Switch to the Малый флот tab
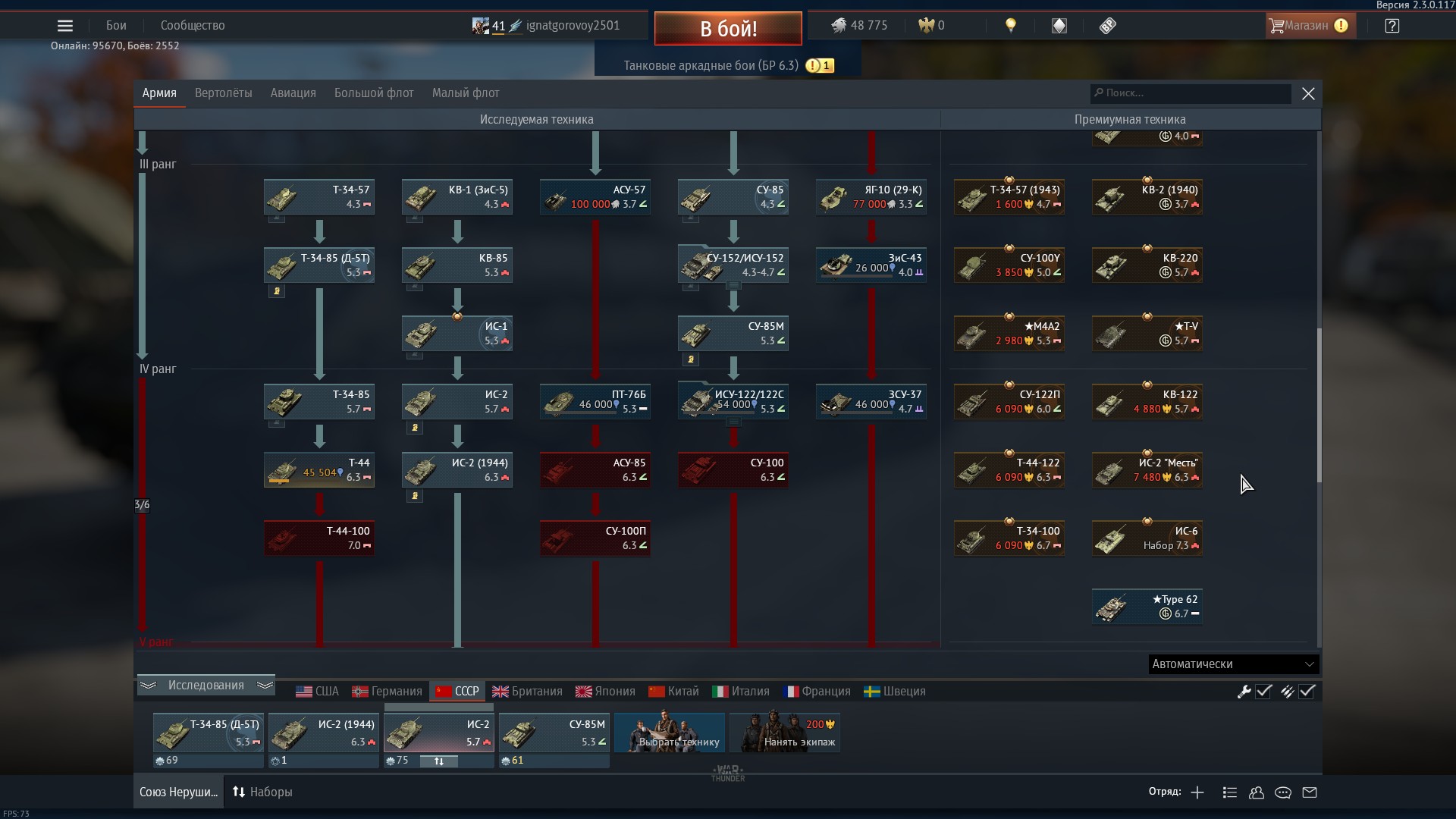This screenshot has height=819, width=1456. coord(466,93)
